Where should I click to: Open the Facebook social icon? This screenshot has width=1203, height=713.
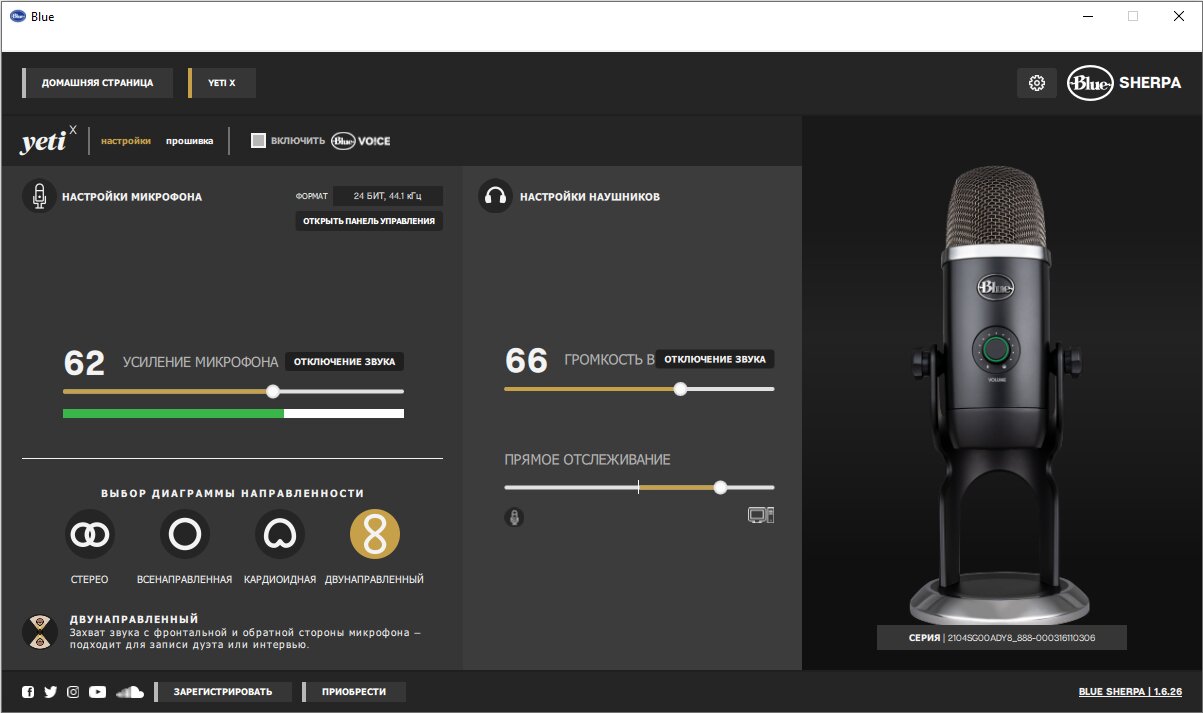point(28,692)
